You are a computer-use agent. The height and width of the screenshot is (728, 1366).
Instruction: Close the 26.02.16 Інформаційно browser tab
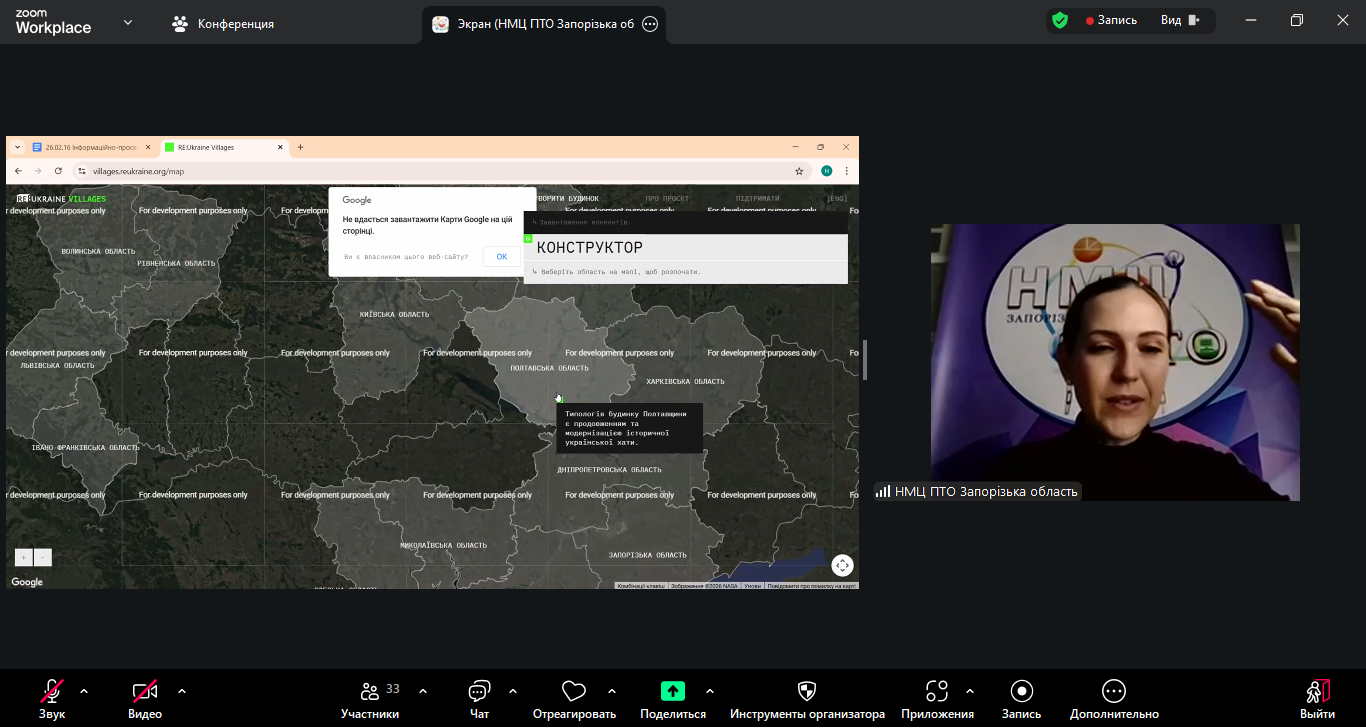(148, 147)
